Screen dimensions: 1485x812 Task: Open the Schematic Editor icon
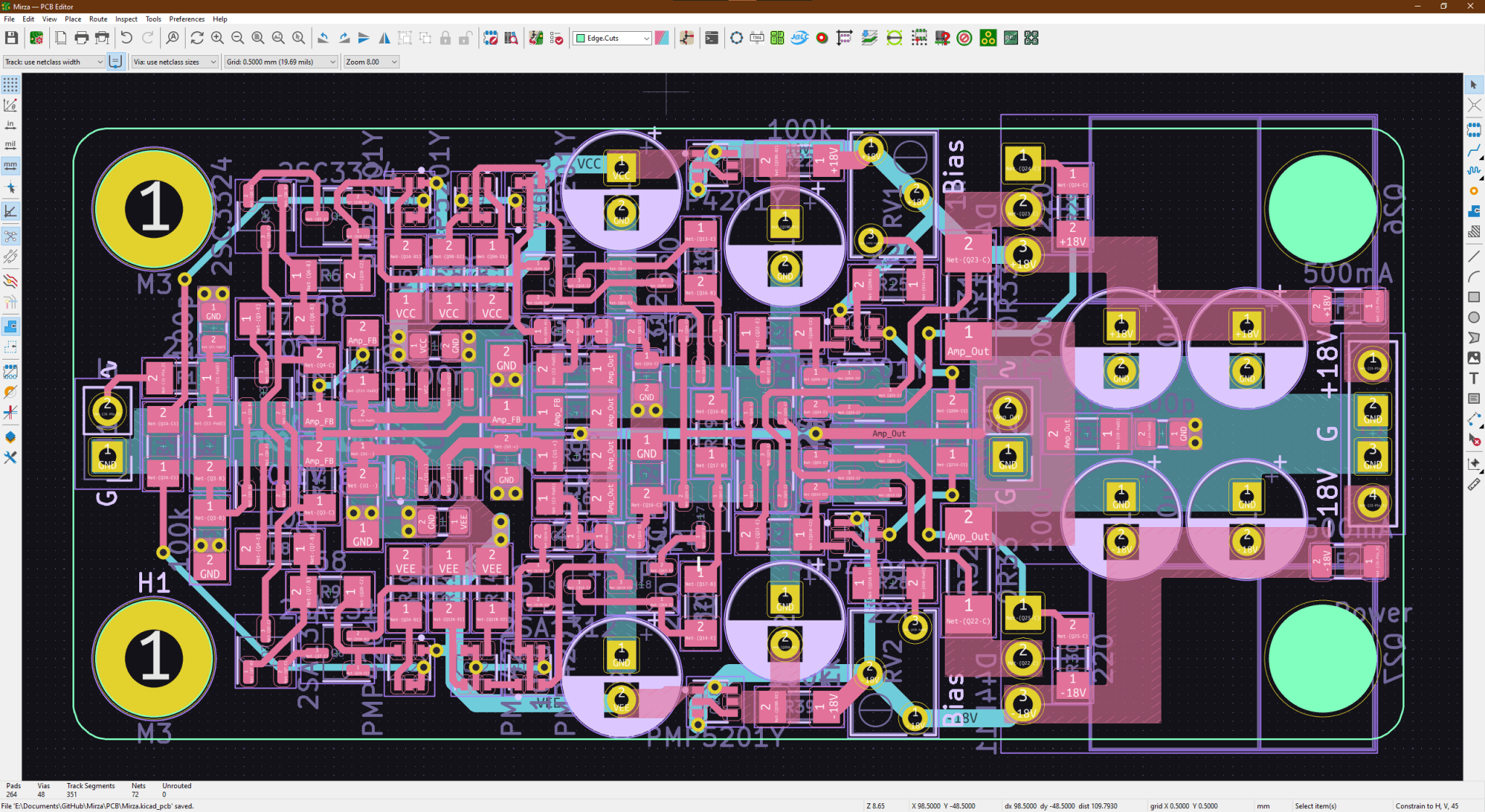coord(686,38)
